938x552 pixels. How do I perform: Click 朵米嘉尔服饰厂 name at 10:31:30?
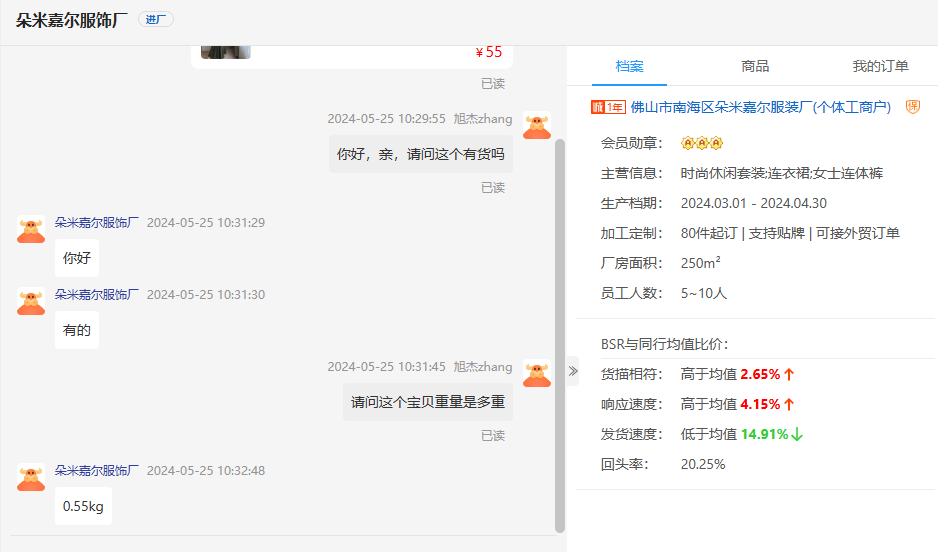tap(96, 294)
